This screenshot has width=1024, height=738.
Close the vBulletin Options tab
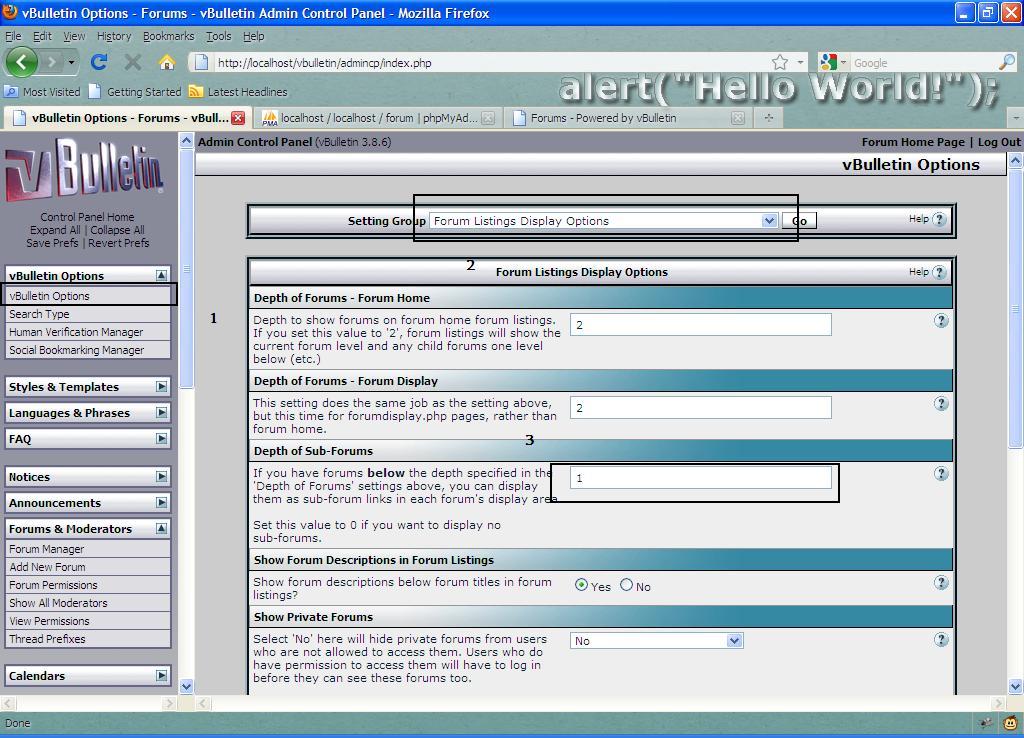[x=238, y=118]
